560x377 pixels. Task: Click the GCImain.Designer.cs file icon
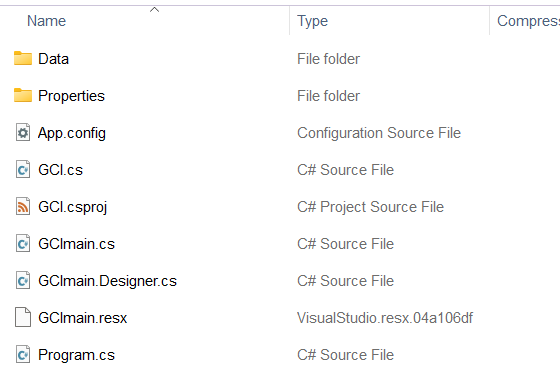coord(23,281)
